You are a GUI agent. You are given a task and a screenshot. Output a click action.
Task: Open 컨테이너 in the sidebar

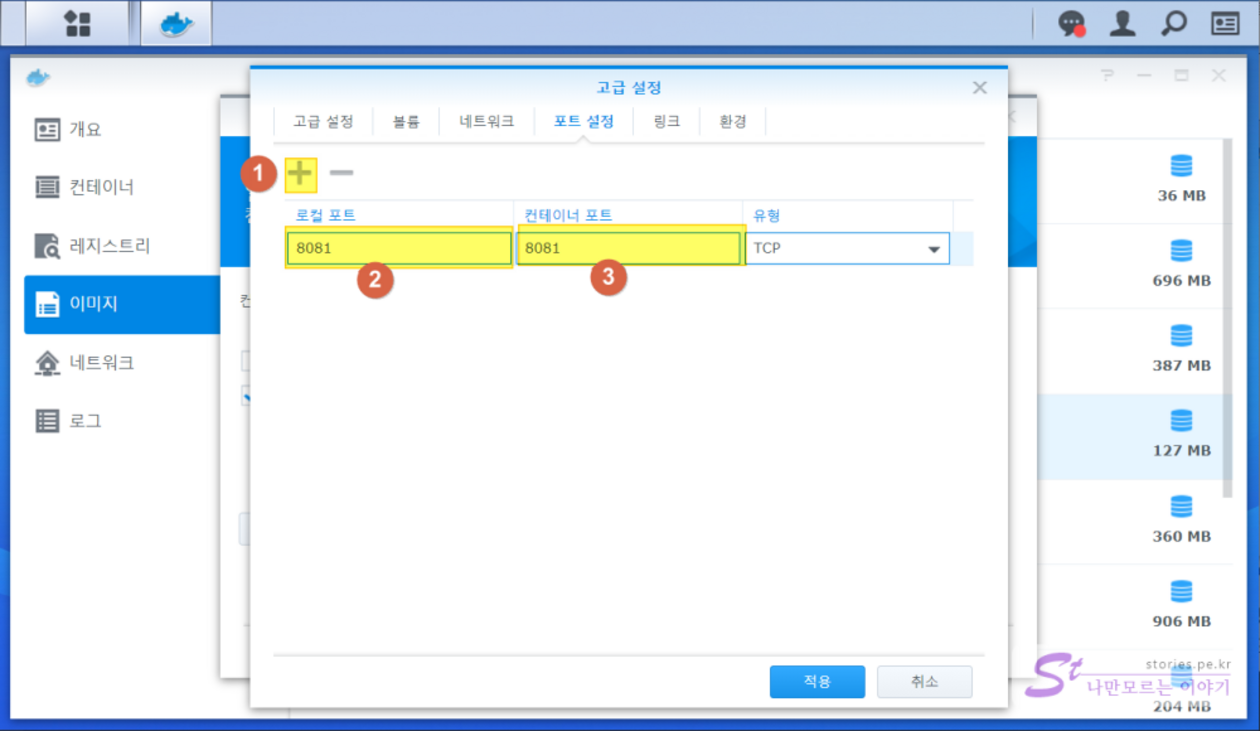pyautogui.click(x=101, y=187)
